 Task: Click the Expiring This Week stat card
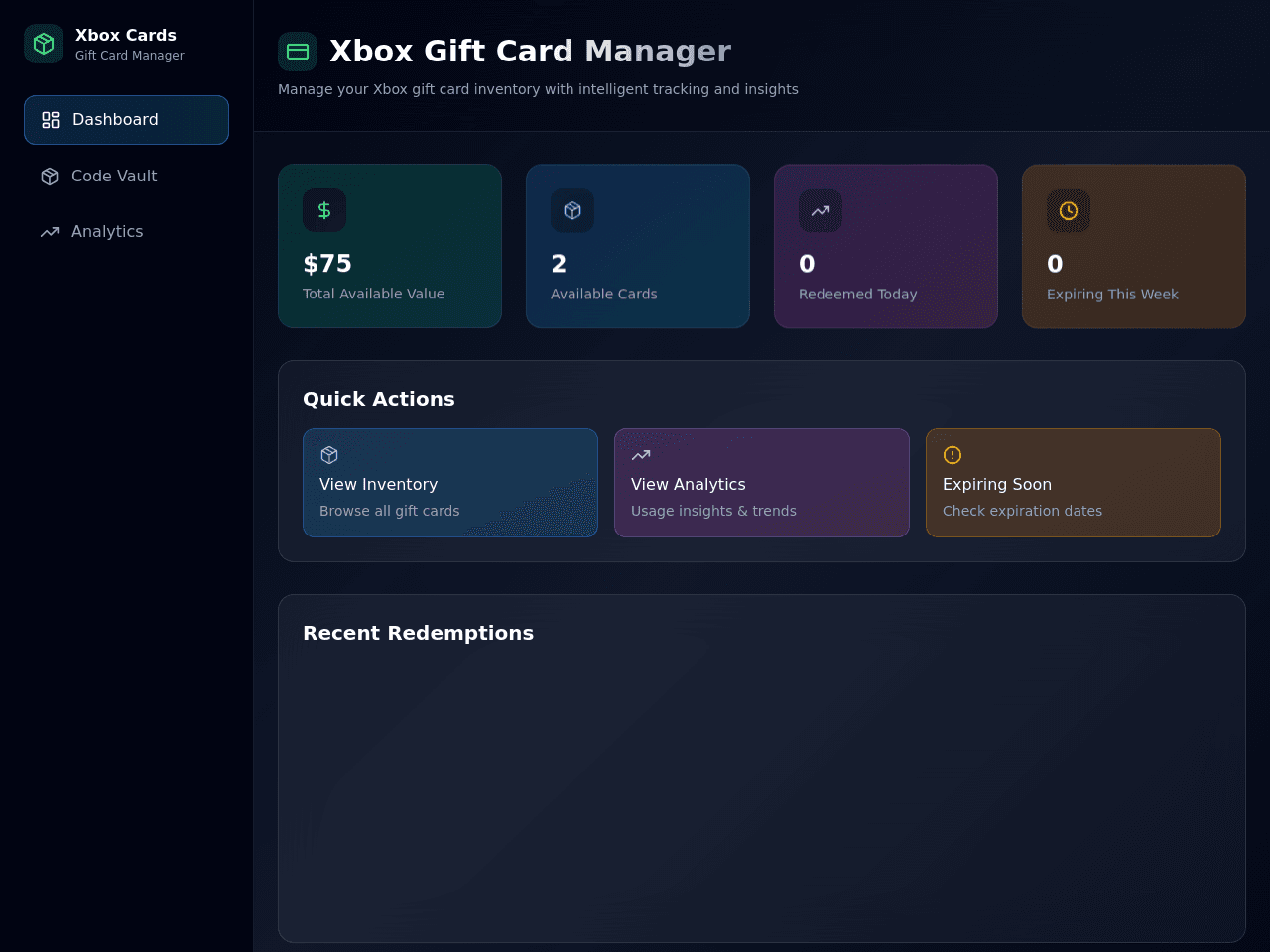pyautogui.click(x=1134, y=246)
